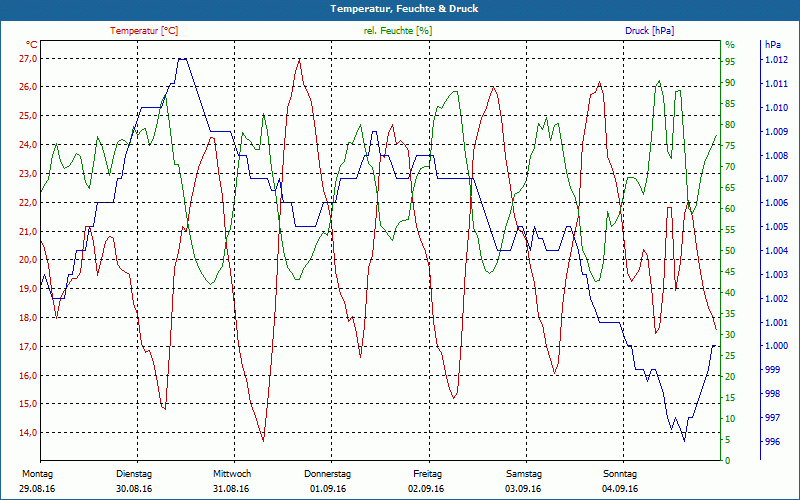Screen dimensions: 800x500
Task: Click the '1.010' pressure axis value
Action: [776, 108]
